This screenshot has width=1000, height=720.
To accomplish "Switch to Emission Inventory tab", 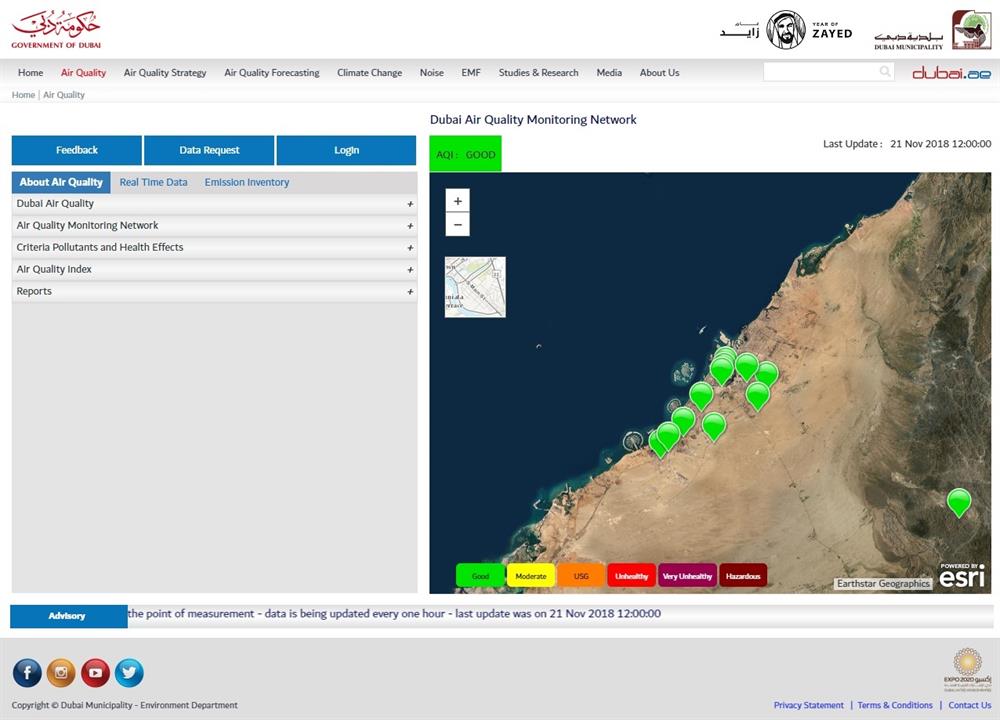I will (247, 182).
